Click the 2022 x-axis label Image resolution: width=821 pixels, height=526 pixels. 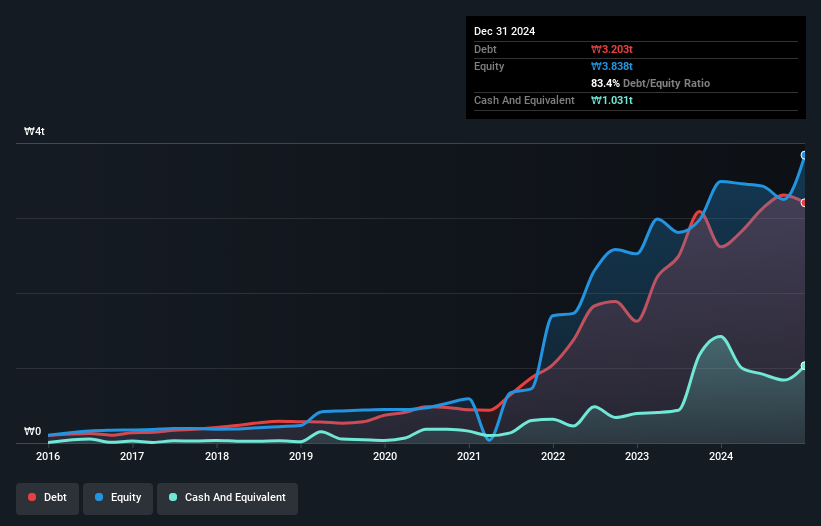(553, 456)
